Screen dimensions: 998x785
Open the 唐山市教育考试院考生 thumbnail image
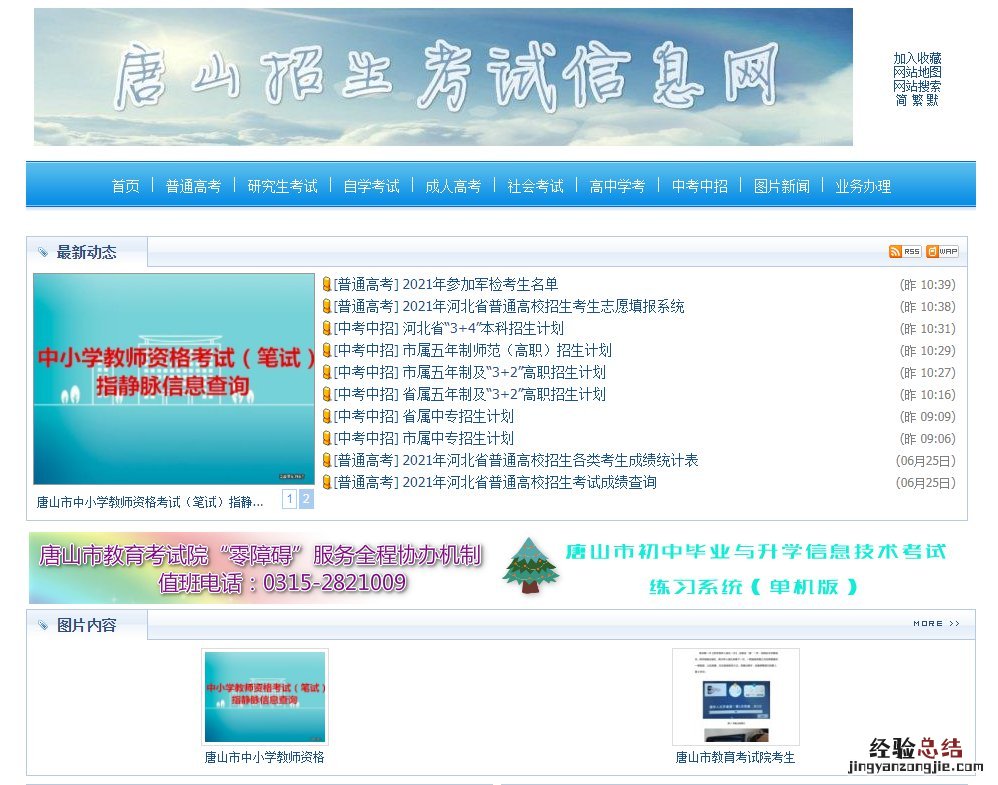coord(736,697)
